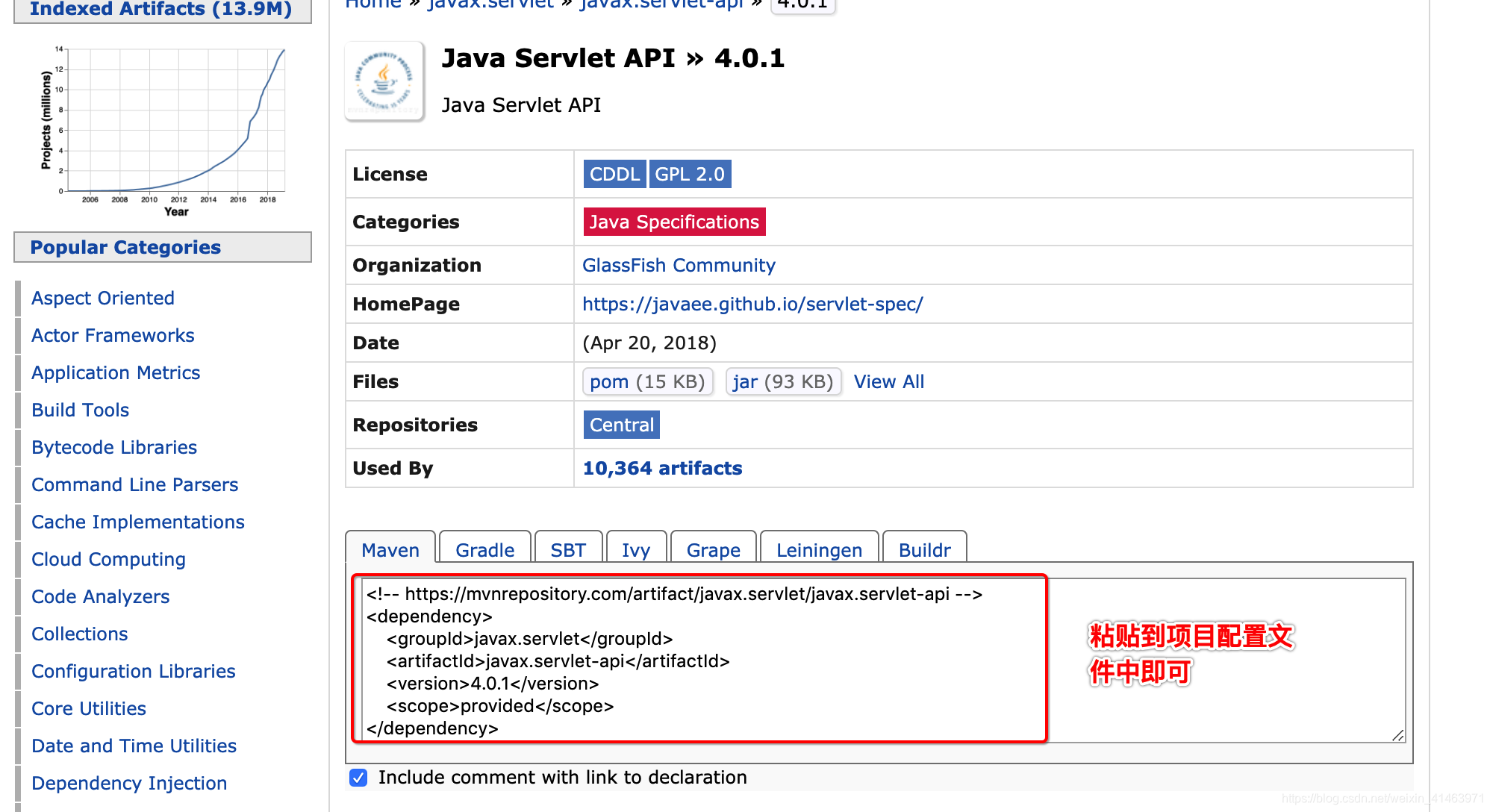The height and width of the screenshot is (812, 1490).
Task: Open the Grape tab
Action: tap(714, 550)
